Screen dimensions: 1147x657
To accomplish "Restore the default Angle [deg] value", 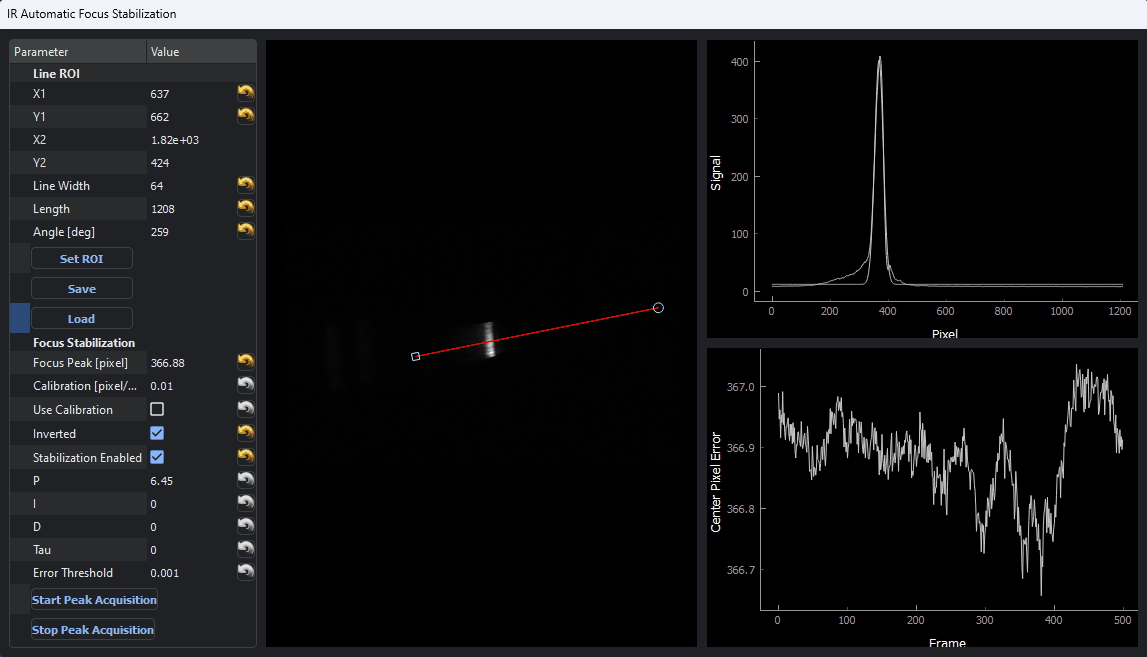I will point(245,231).
